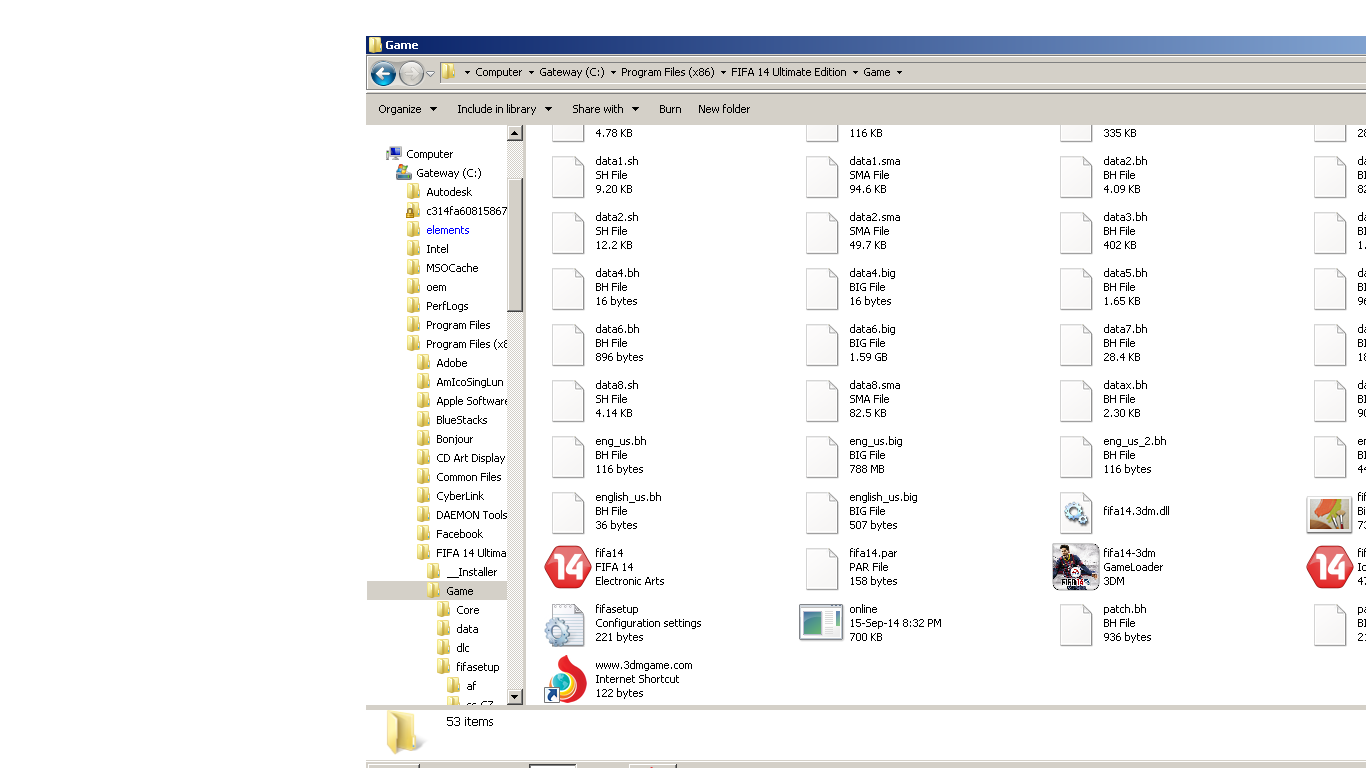Select the file named data7.bh
Screen dimensions: 1366x768
(x=1125, y=329)
